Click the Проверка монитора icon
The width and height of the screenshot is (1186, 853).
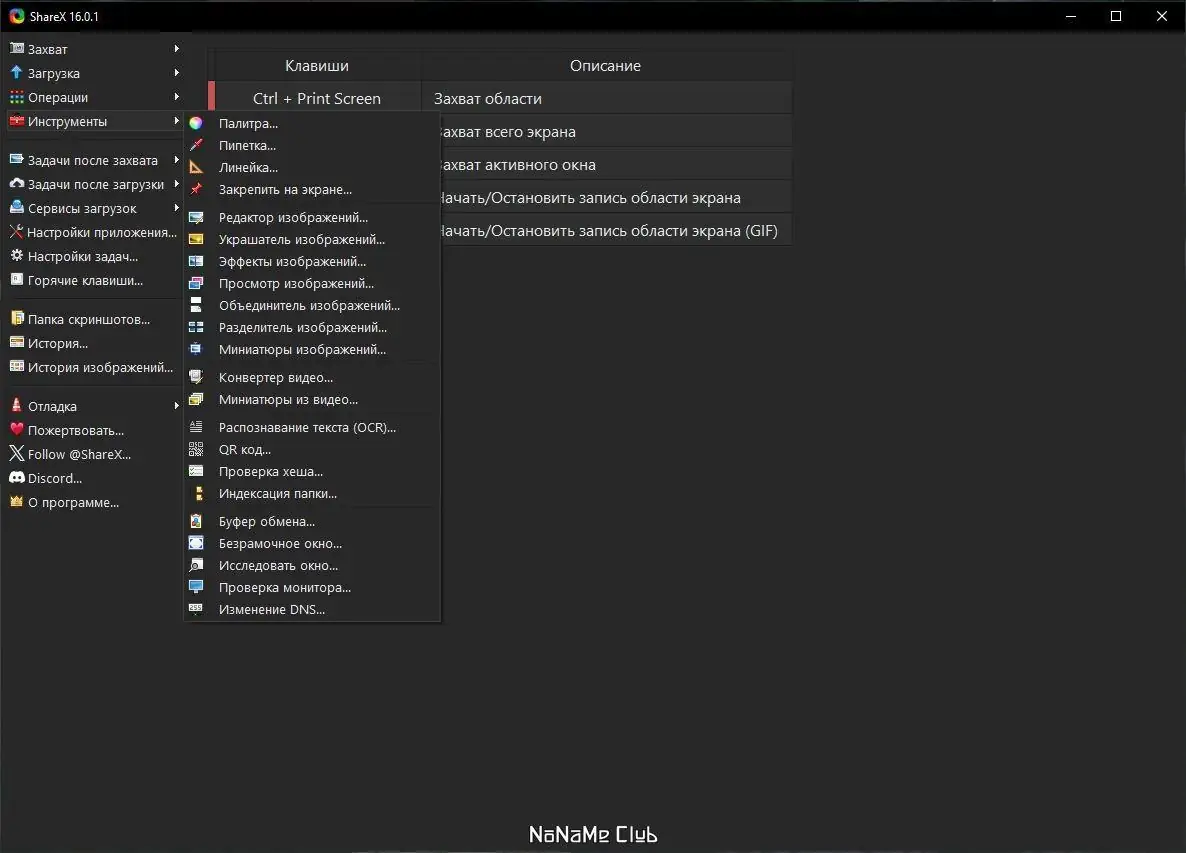coord(196,587)
